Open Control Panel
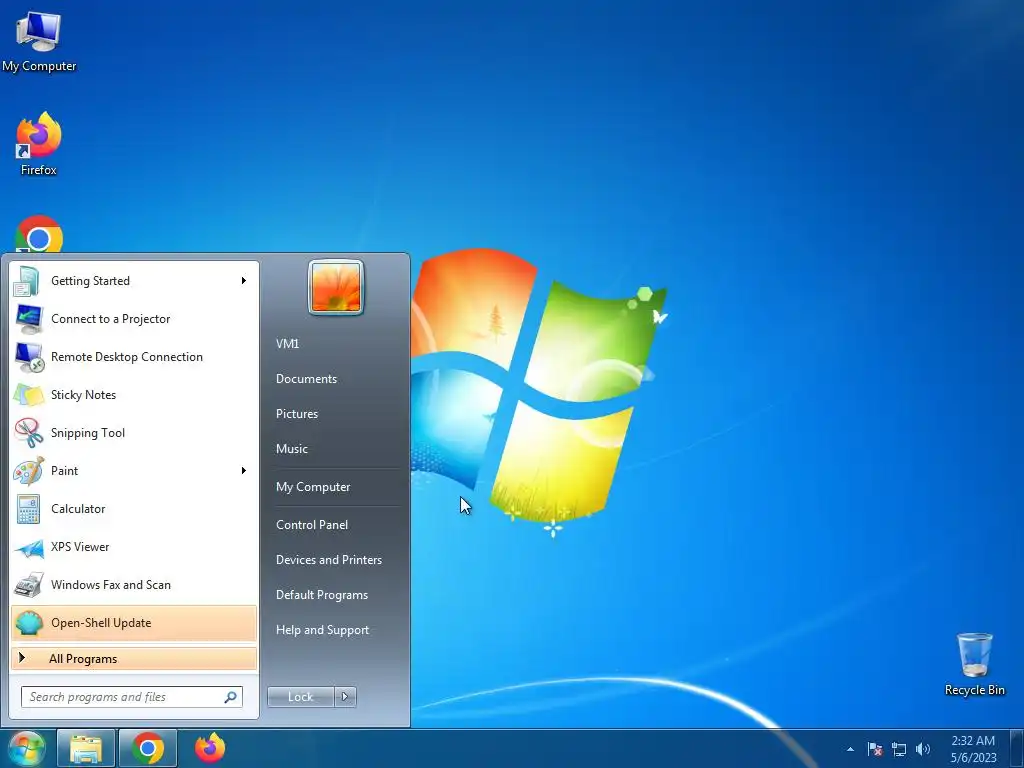The height and width of the screenshot is (768, 1024). coord(312,525)
